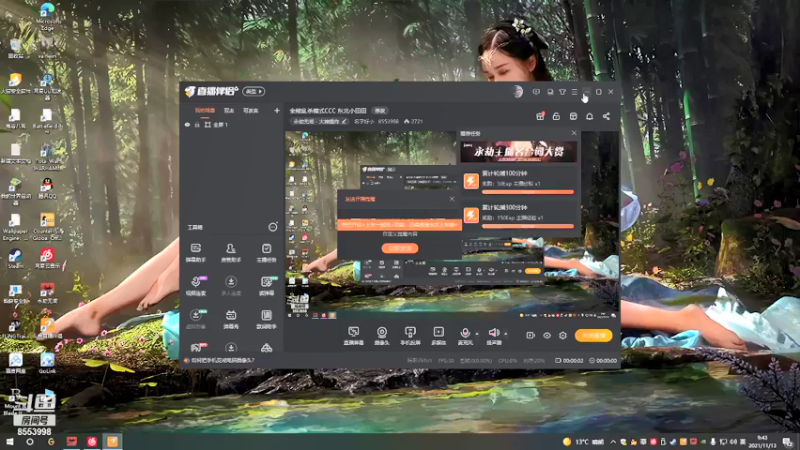The height and width of the screenshot is (450, 800).
Task: Open the gift box icon with red badge
Action: click(540, 116)
